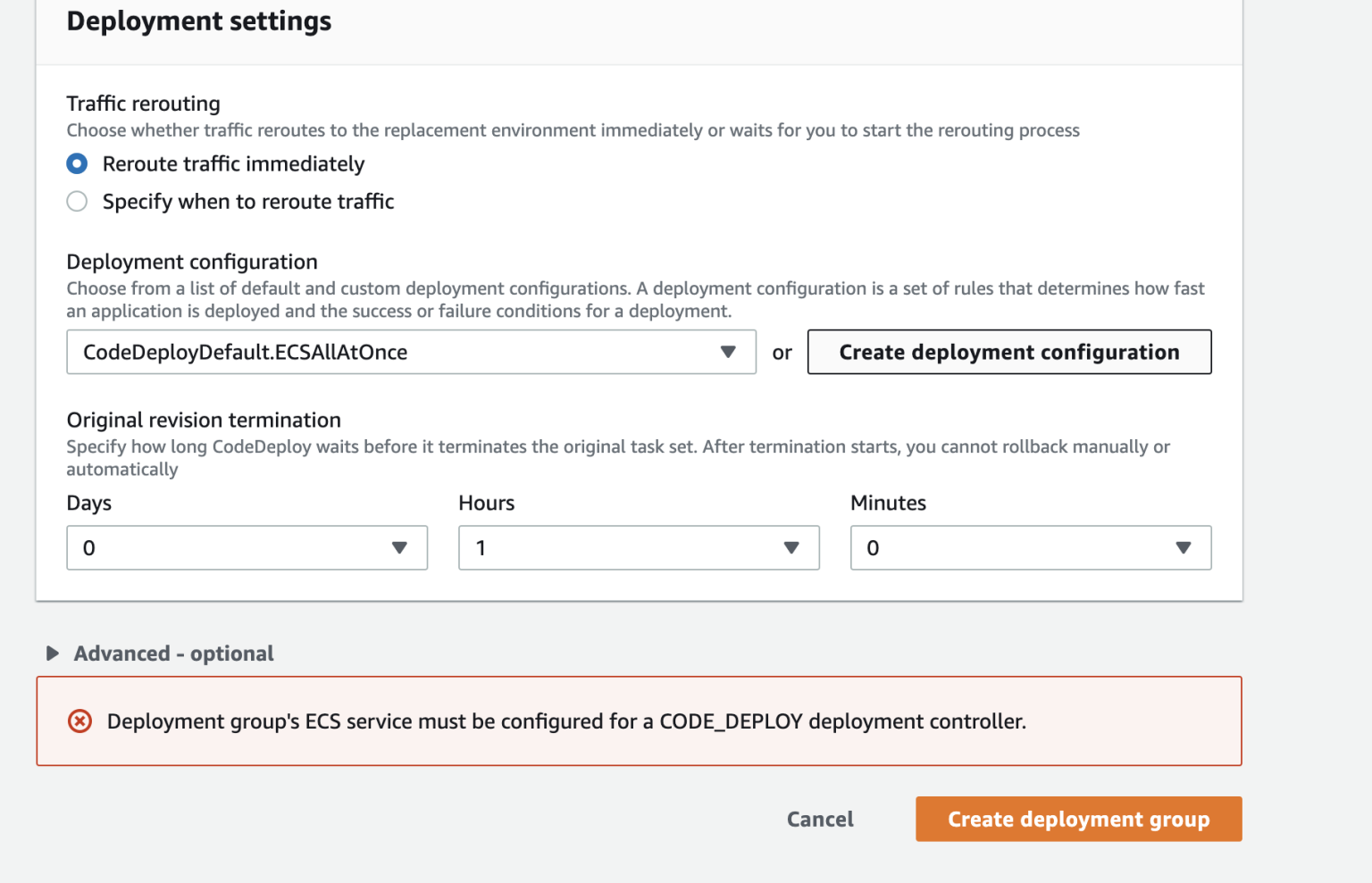Expand the Advanced - optional section
Image resolution: width=1372 pixels, height=883 pixels.
[172, 653]
